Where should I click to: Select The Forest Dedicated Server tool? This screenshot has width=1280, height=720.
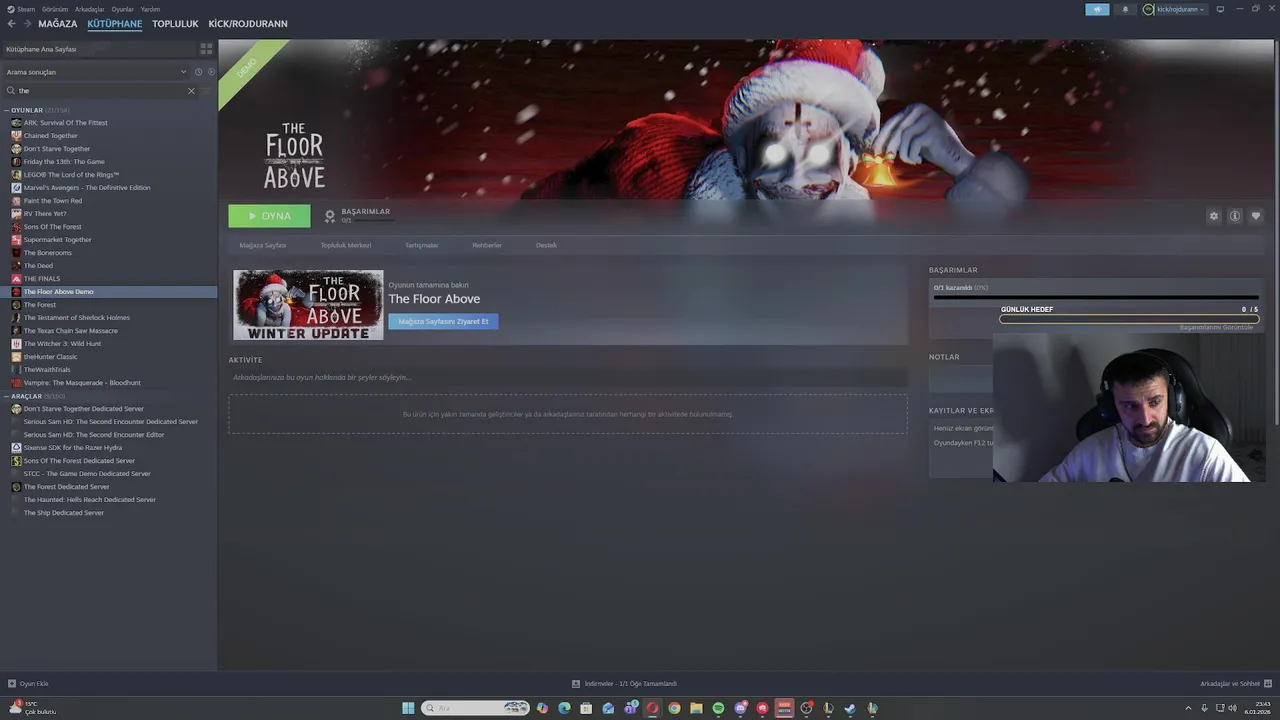click(x=66, y=487)
